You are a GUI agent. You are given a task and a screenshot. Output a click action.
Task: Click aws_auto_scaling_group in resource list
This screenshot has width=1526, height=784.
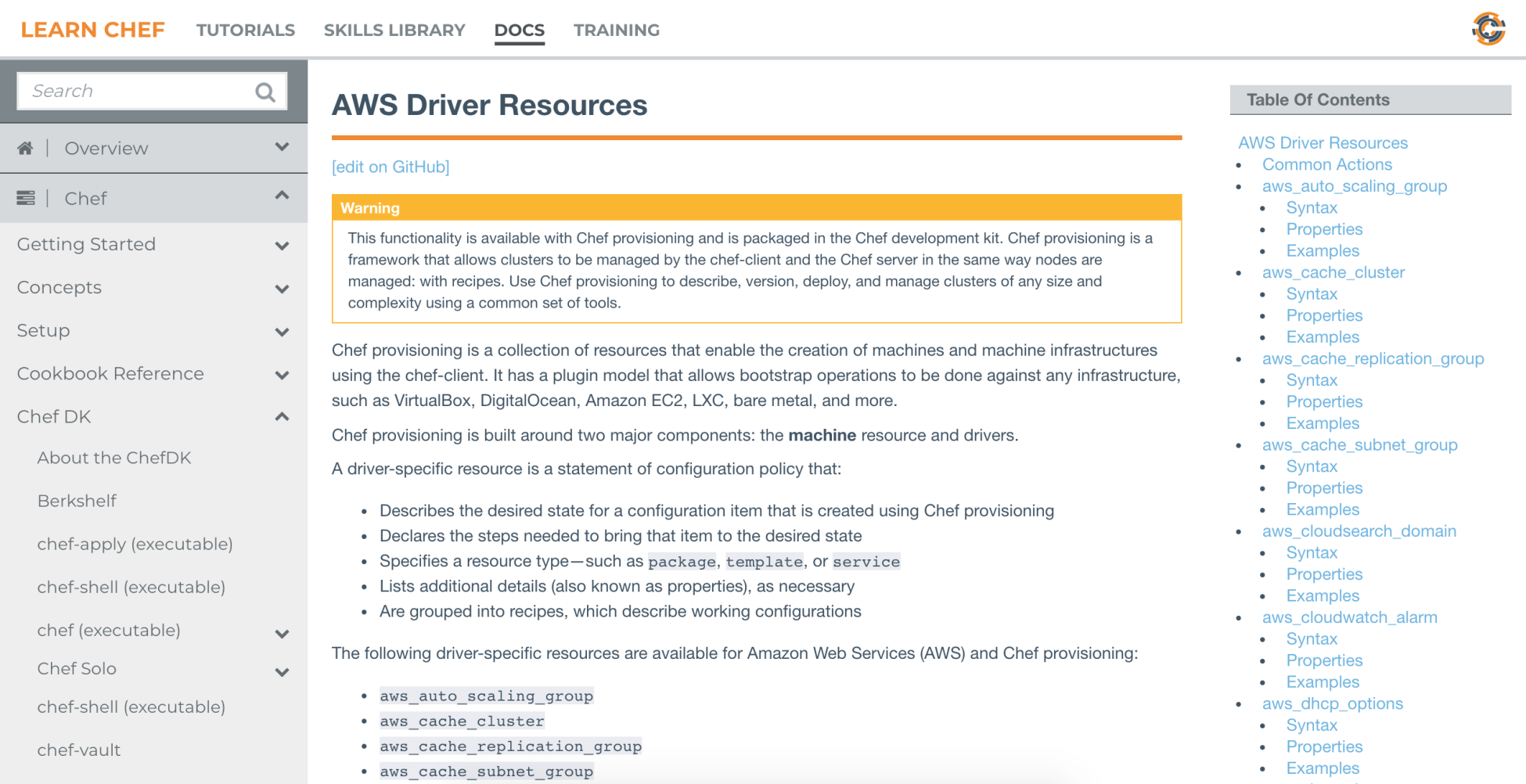[486, 696]
